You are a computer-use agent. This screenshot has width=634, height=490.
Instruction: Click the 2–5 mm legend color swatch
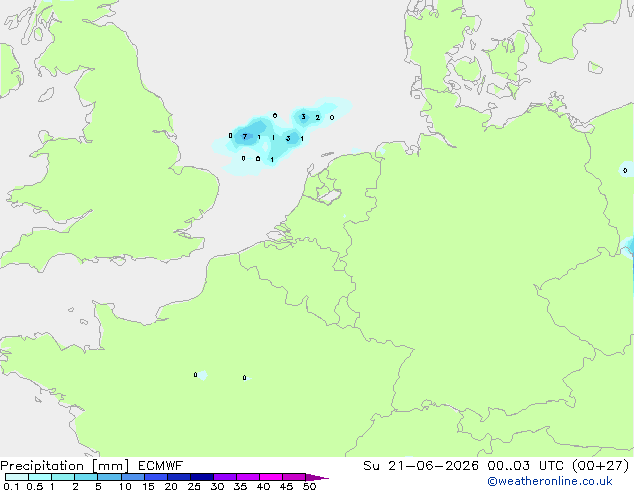[86, 477]
